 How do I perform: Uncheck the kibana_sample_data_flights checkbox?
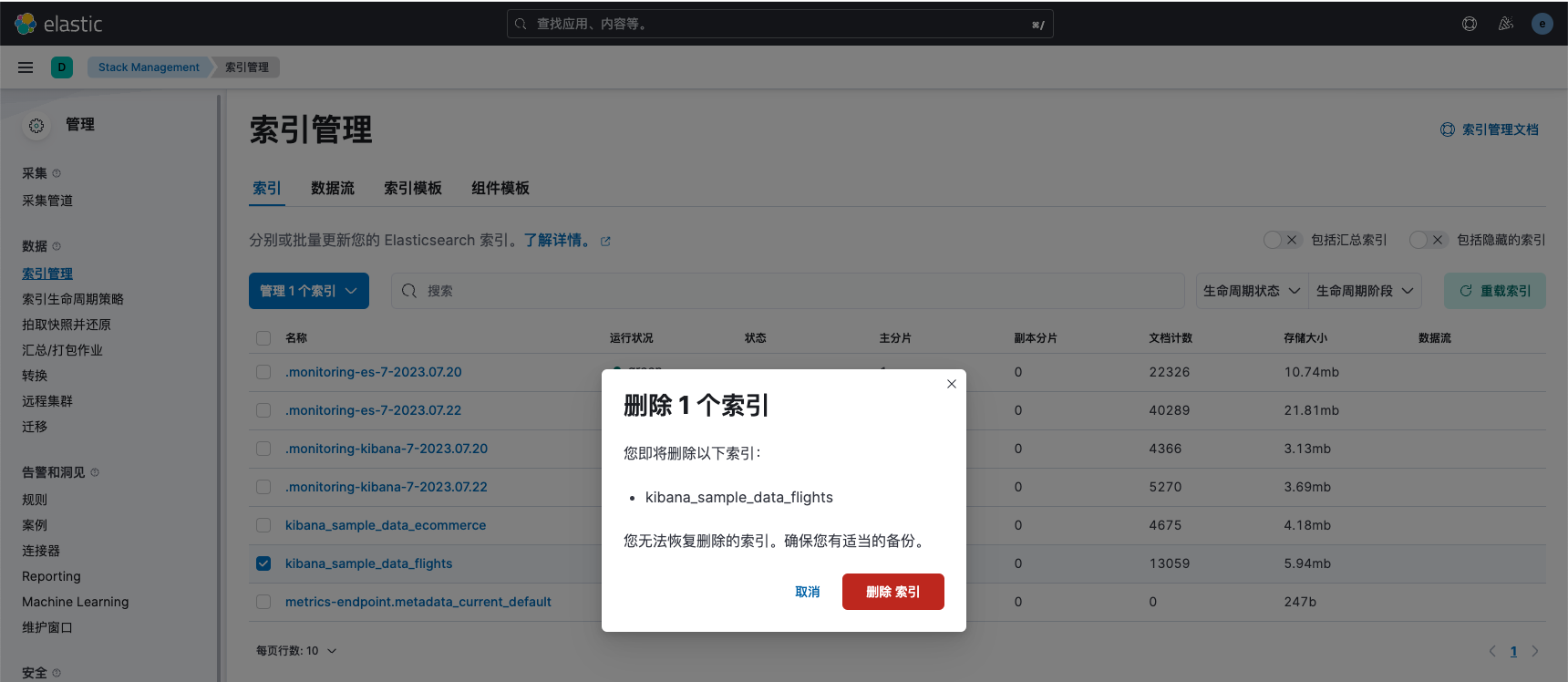263,563
